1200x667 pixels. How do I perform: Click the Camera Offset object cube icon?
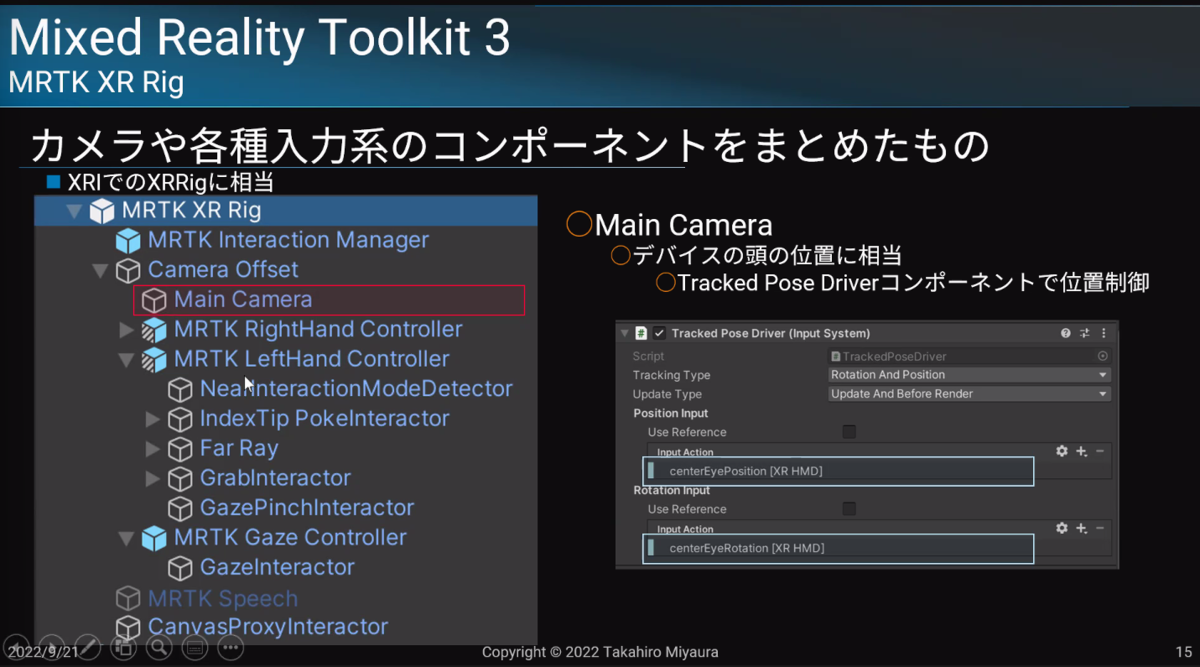[128, 270]
